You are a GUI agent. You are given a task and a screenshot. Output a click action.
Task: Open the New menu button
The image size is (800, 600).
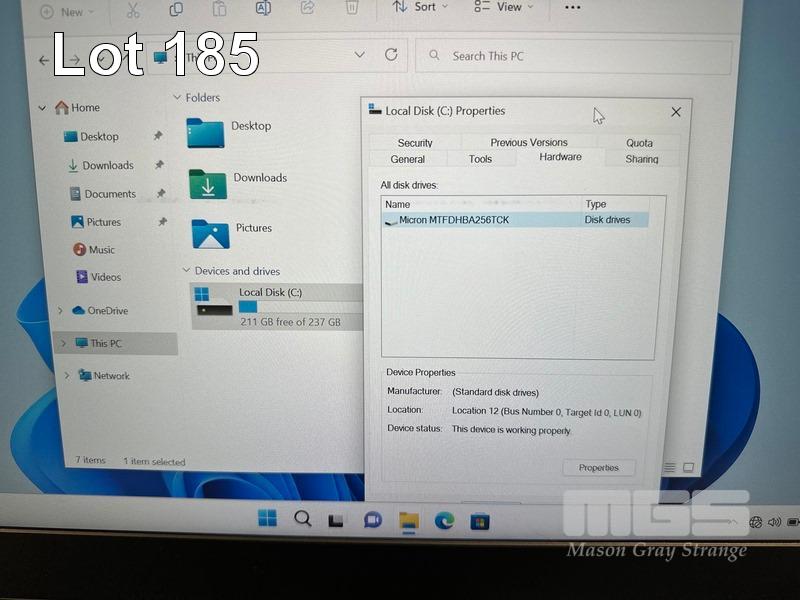coord(68,12)
